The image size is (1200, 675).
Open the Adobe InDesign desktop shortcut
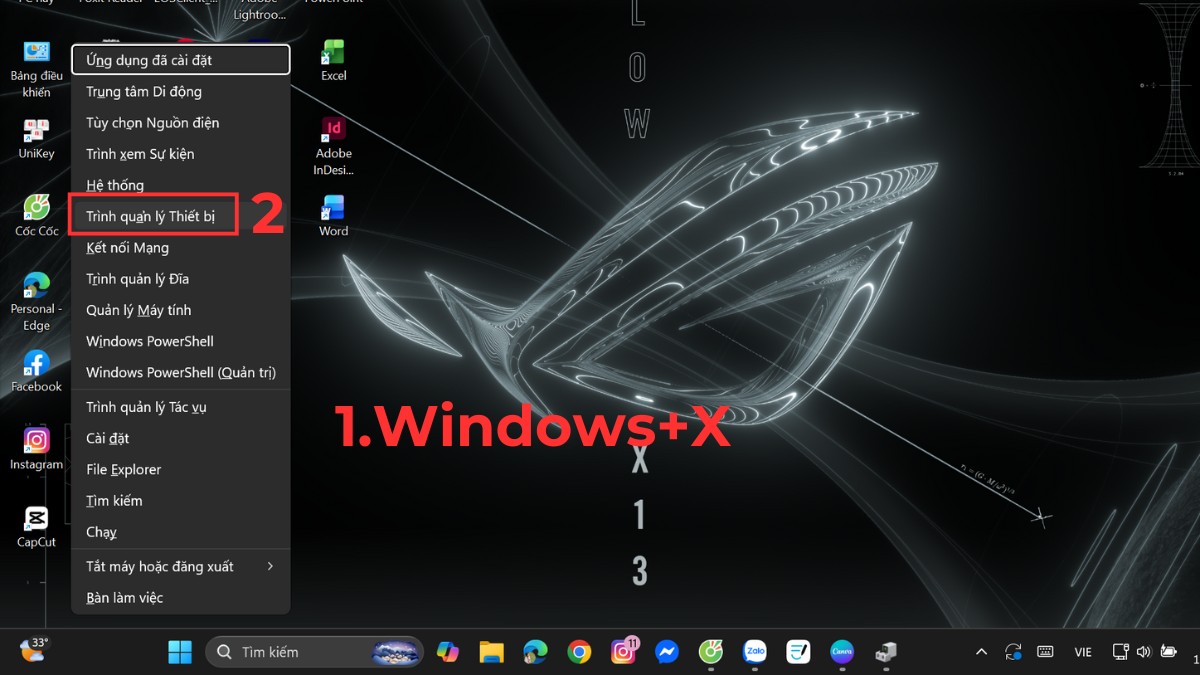click(x=333, y=146)
